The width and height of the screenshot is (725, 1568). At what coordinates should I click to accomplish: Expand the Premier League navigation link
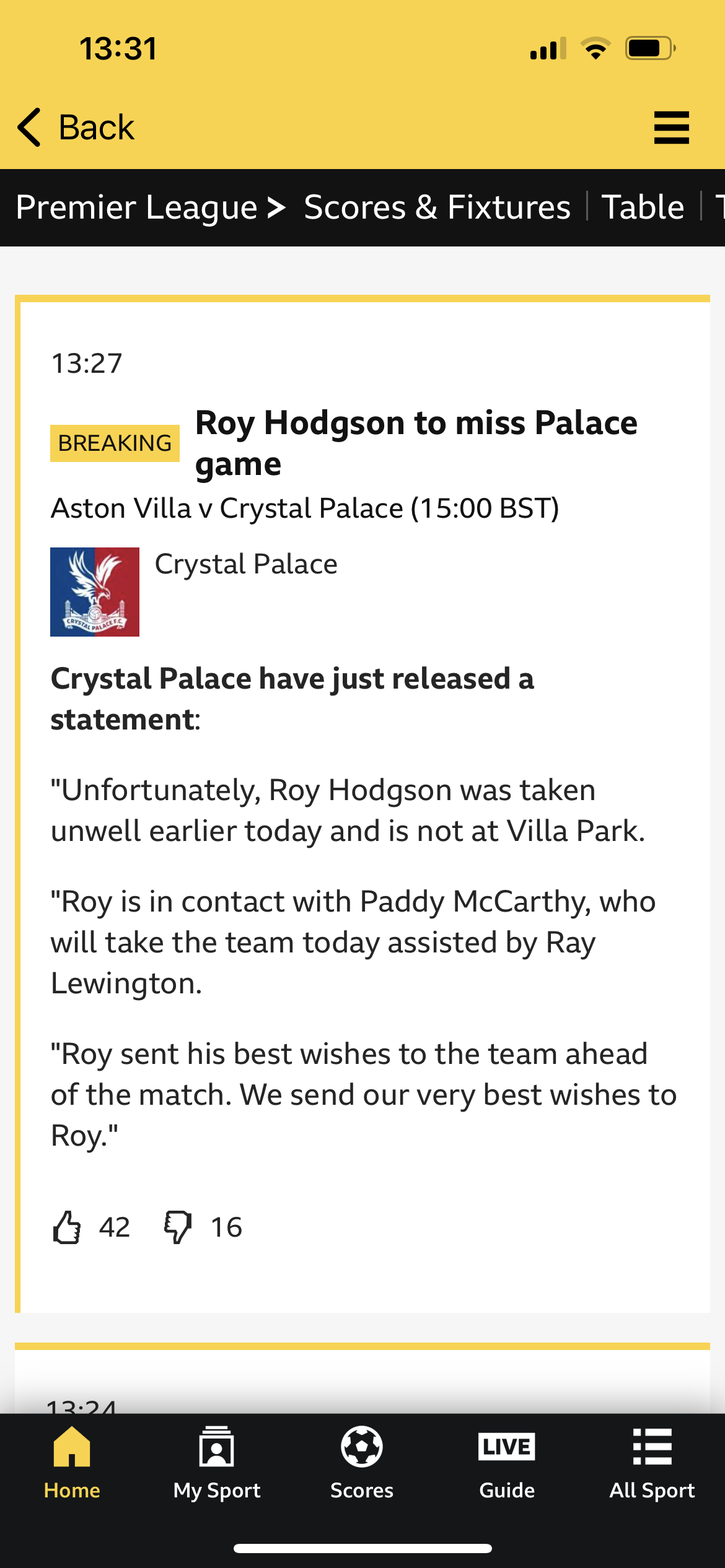click(151, 207)
